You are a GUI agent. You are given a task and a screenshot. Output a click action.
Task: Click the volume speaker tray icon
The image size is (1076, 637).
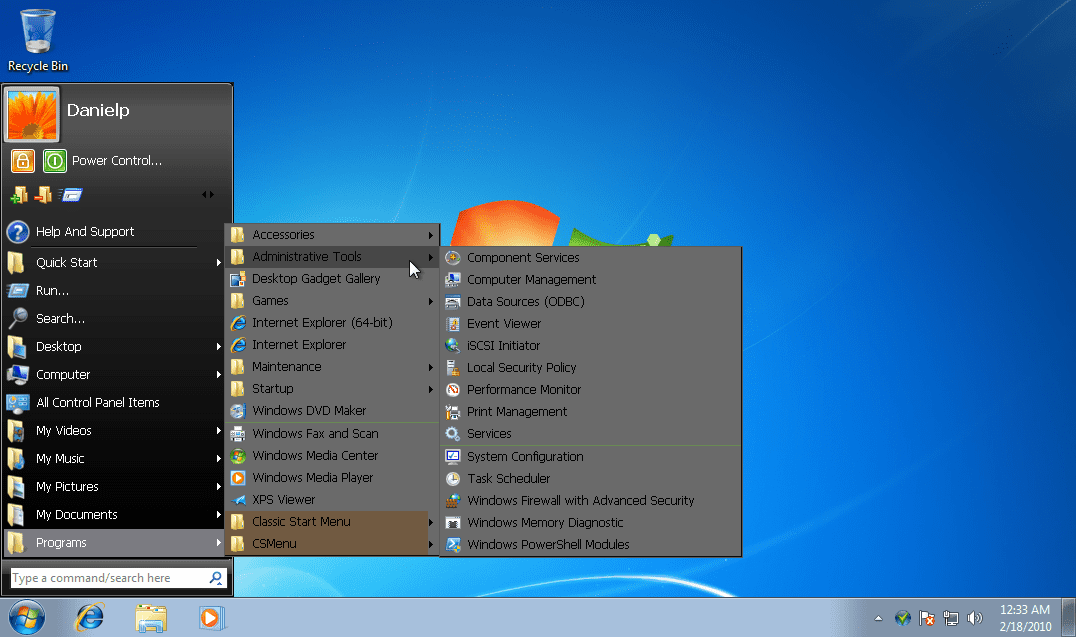(x=974, y=618)
